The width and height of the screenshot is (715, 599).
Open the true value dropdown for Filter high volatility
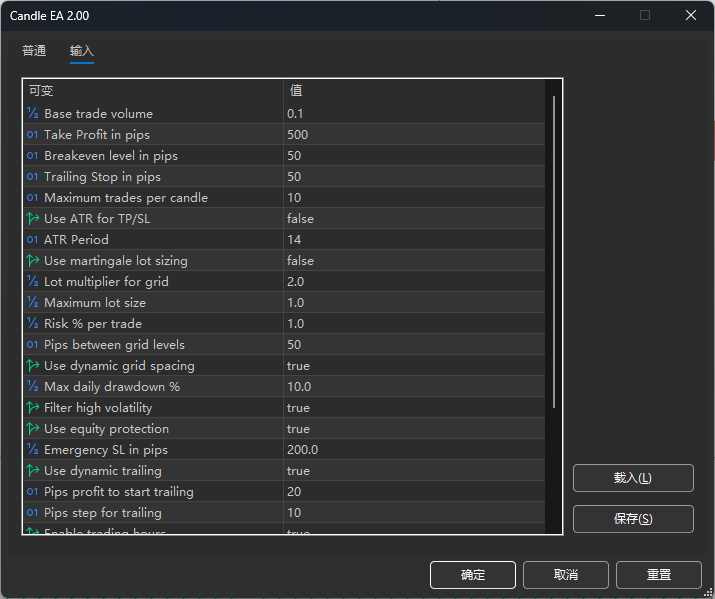(298, 408)
